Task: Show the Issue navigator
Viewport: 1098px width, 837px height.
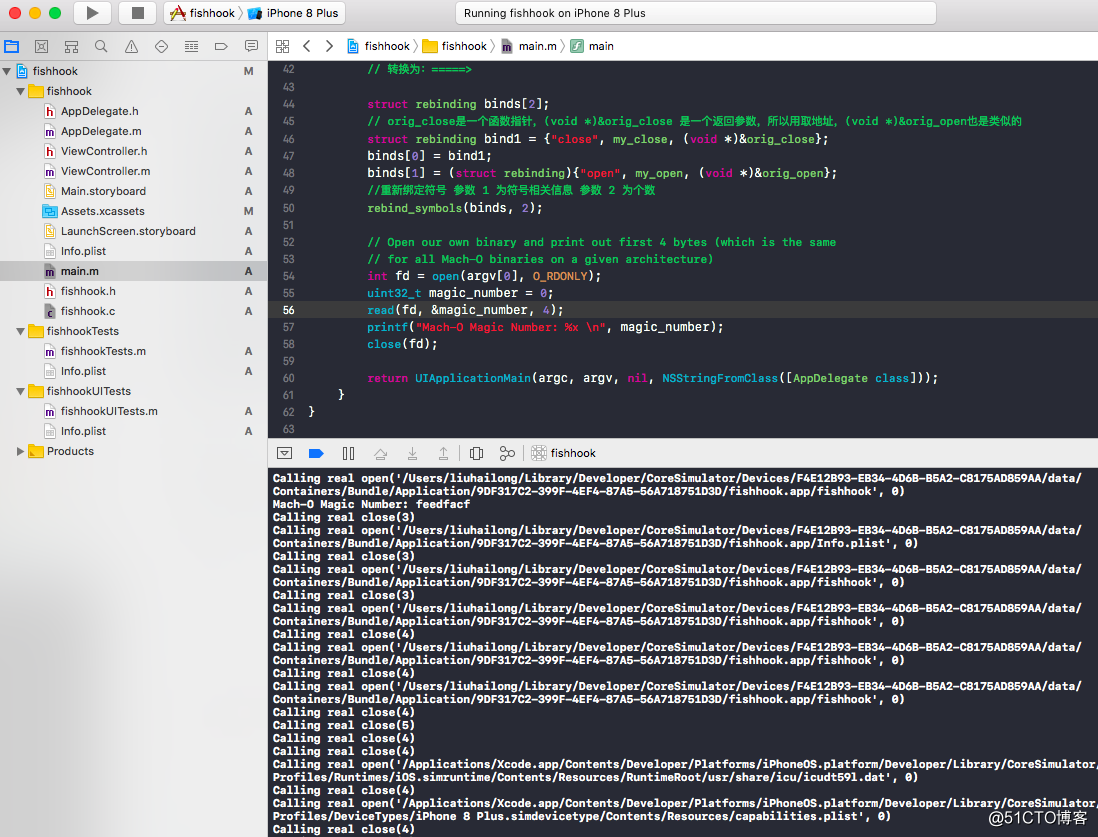Action: coord(131,46)
